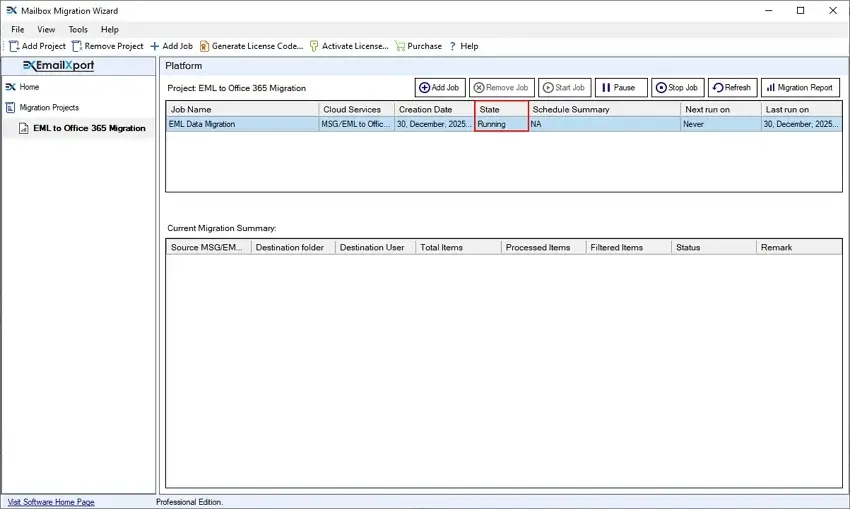Open Migration Projects in the sidebar
Image resolution: width=850 pixels, height=509 pixels.
point(49,107)
